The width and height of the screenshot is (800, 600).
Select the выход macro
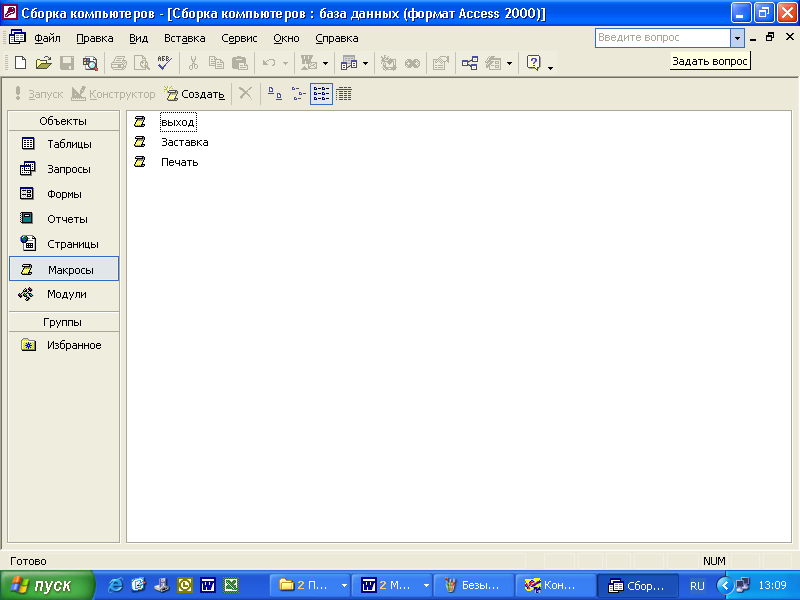point(178,122)
